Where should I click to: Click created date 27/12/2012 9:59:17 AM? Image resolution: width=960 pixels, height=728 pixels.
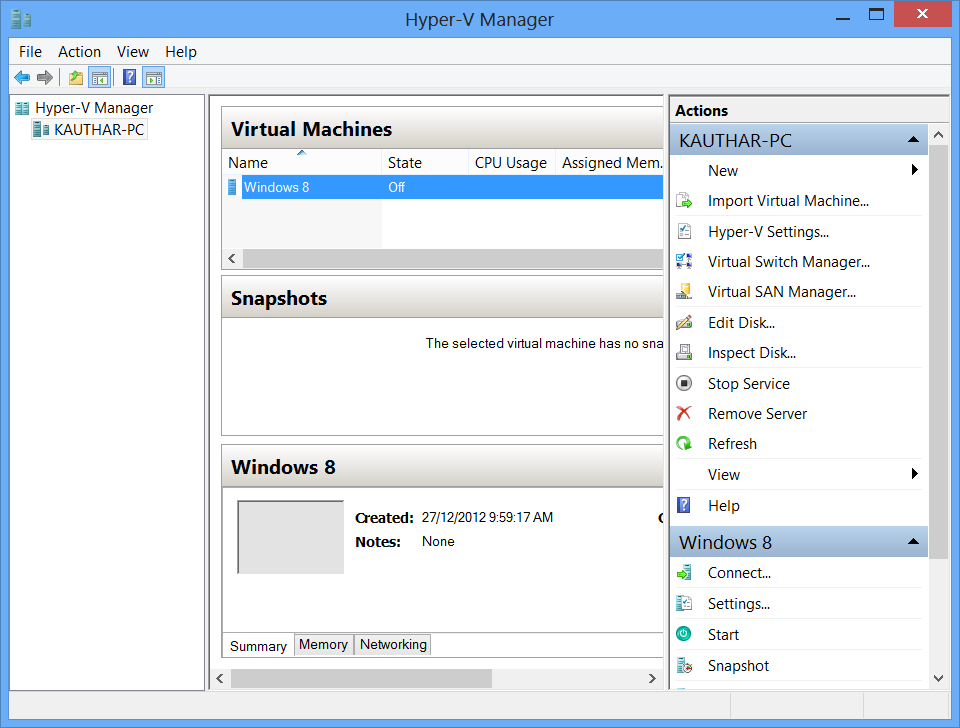point(487,517)
